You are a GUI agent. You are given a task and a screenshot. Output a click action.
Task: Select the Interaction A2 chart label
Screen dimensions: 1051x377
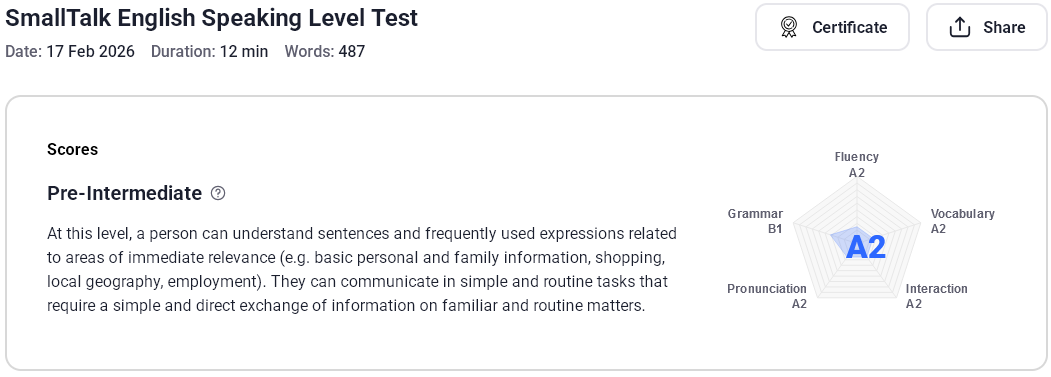coord(936,296)
